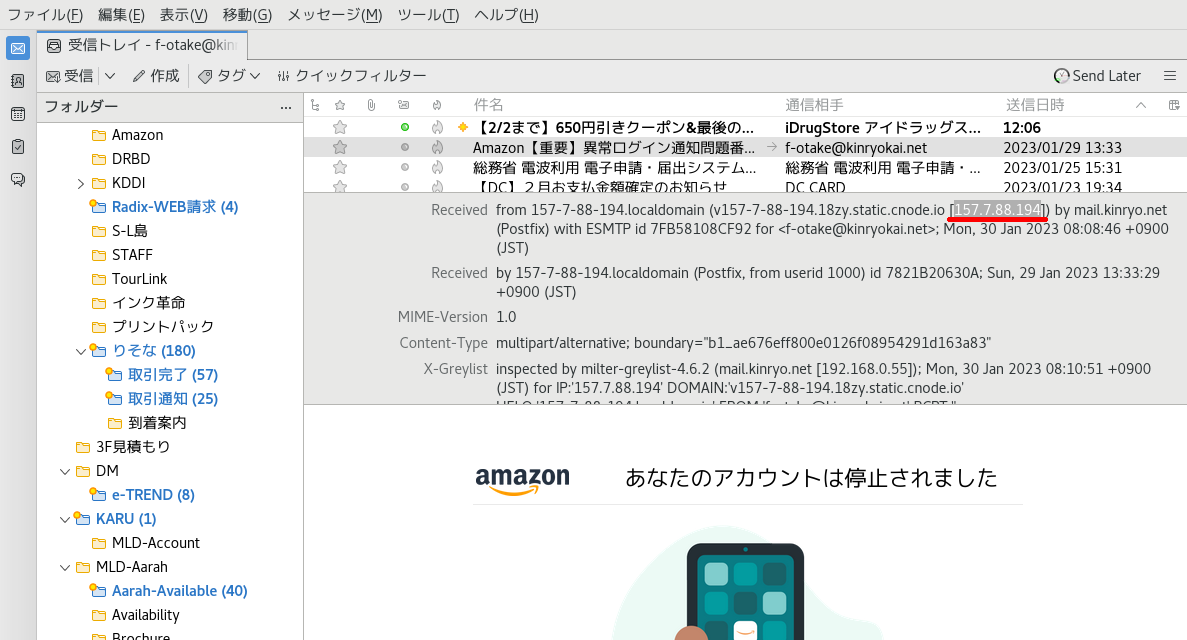Click the 受信 get messages button
The height and width of the screenshot is (640, 1187).
tap(70, 76)
